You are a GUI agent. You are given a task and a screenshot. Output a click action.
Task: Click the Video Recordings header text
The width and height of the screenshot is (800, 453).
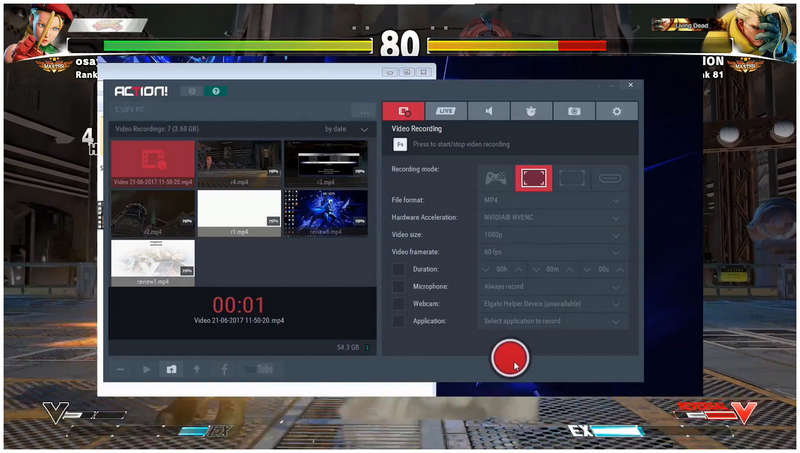157,129
